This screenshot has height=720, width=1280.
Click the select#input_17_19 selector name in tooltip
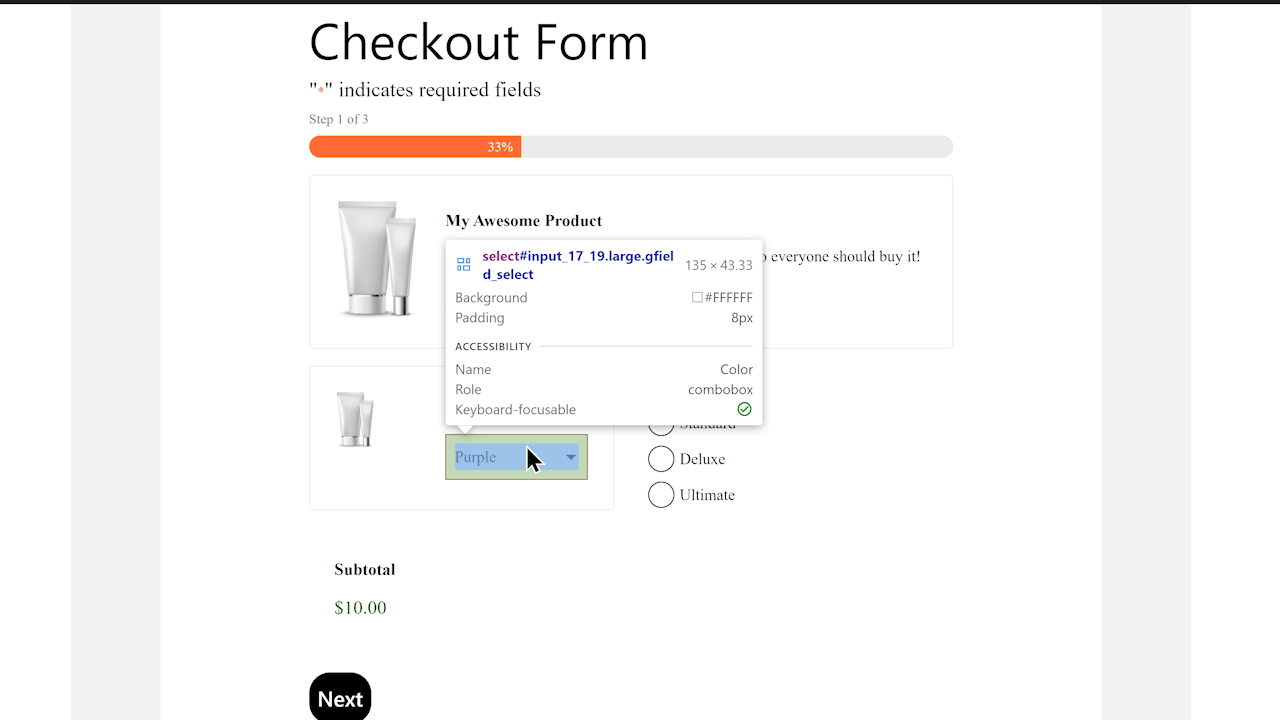(x=578, y=265)
